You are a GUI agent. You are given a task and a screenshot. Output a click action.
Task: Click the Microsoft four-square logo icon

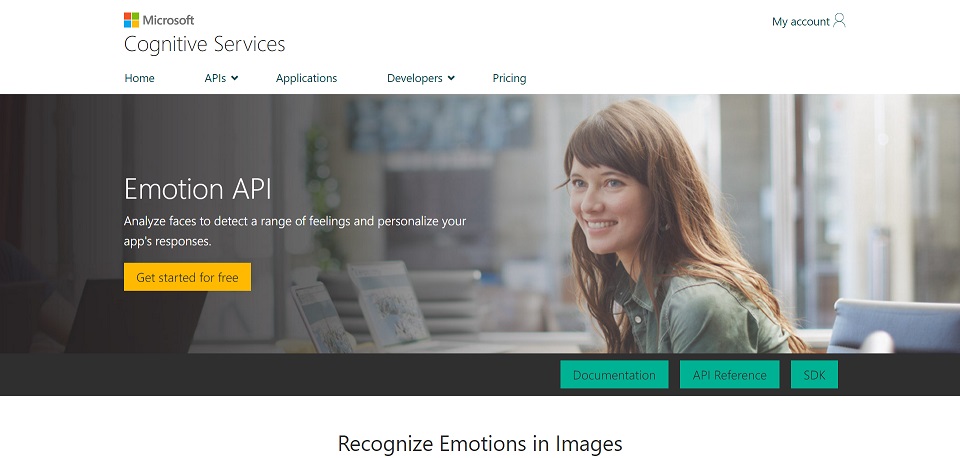pyautogui.click(x=131, y=20)
